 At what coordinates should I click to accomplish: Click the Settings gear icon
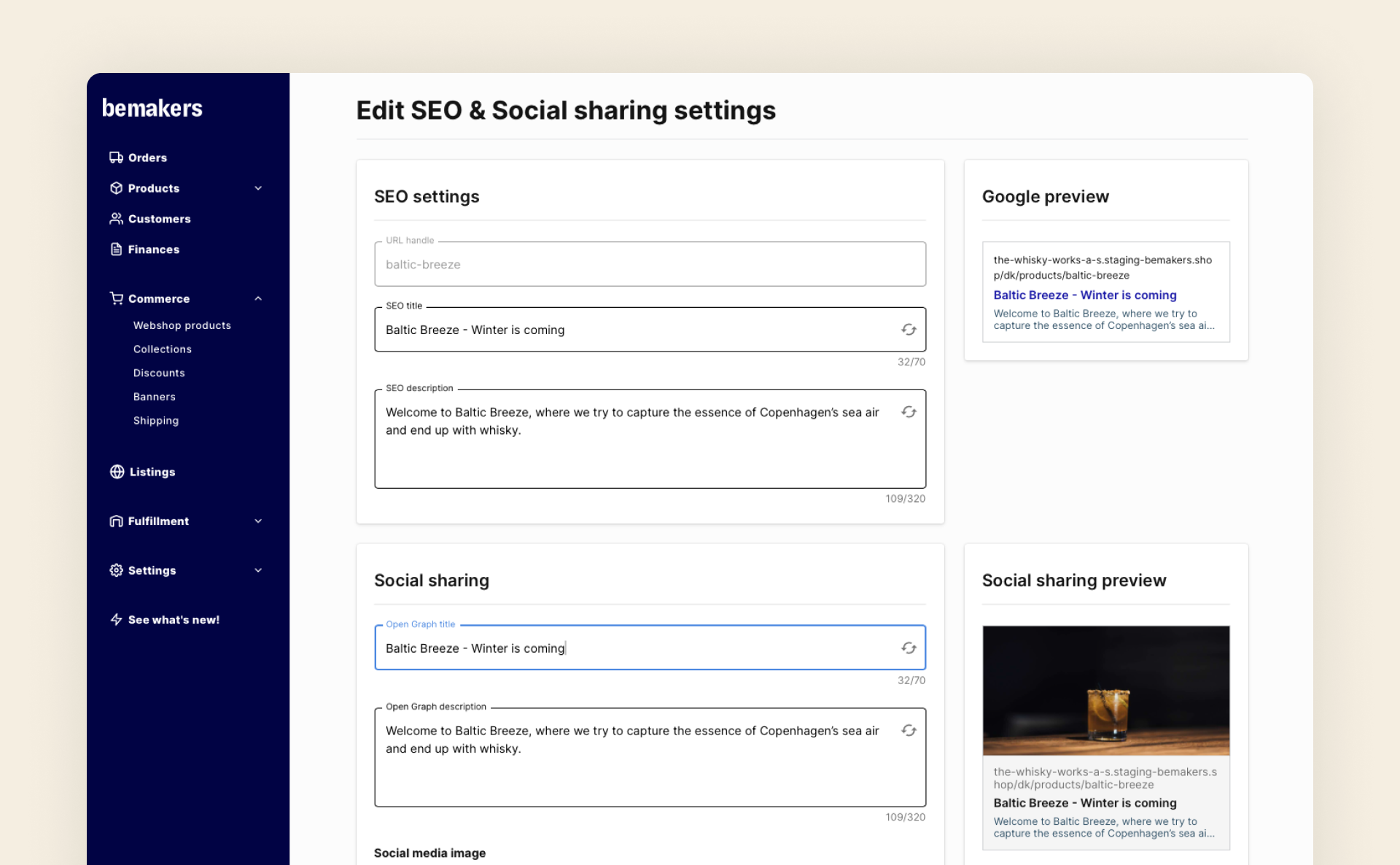point(116,570)
